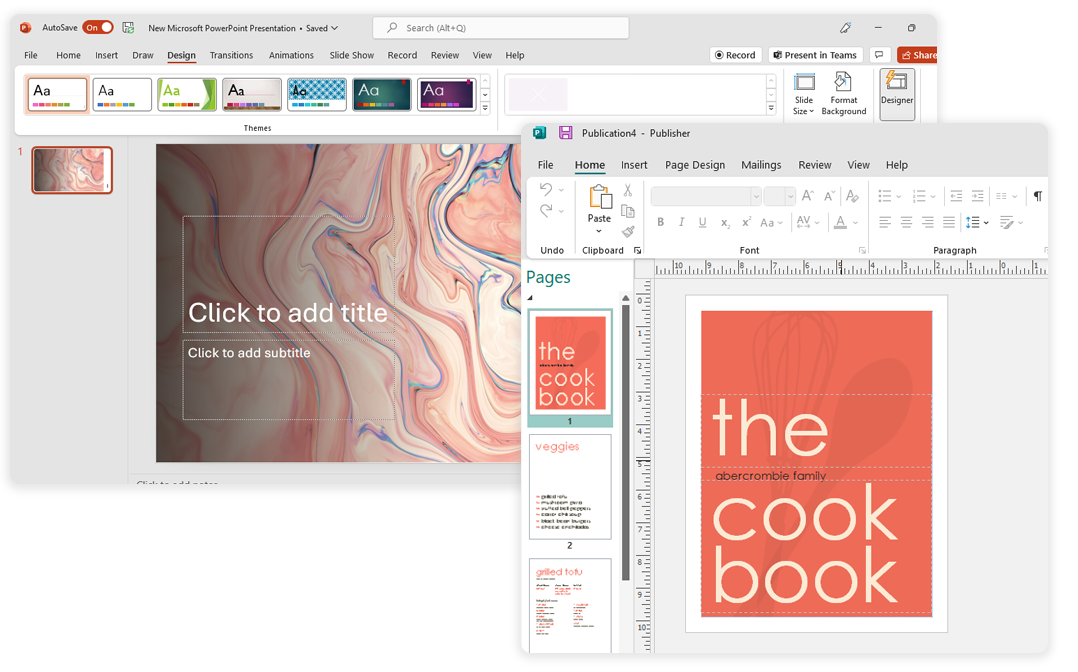
Task: Click the Record button at top right
Action: (734, 55)
